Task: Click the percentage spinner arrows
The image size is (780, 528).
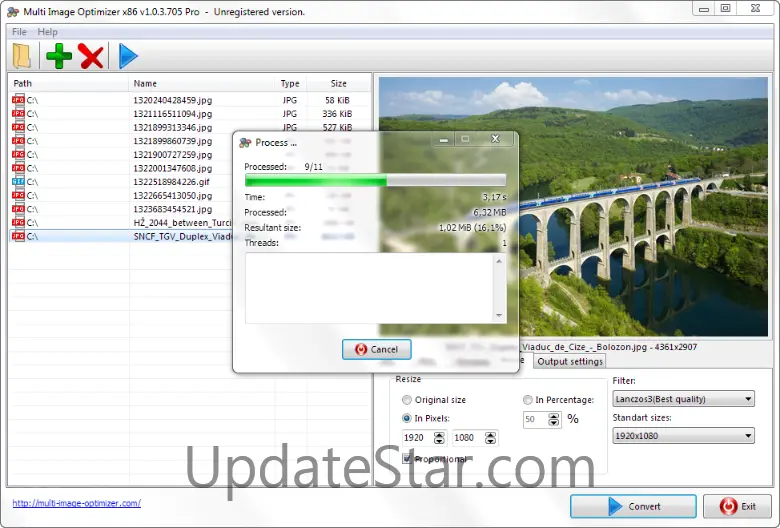Action: pos(554,420)
